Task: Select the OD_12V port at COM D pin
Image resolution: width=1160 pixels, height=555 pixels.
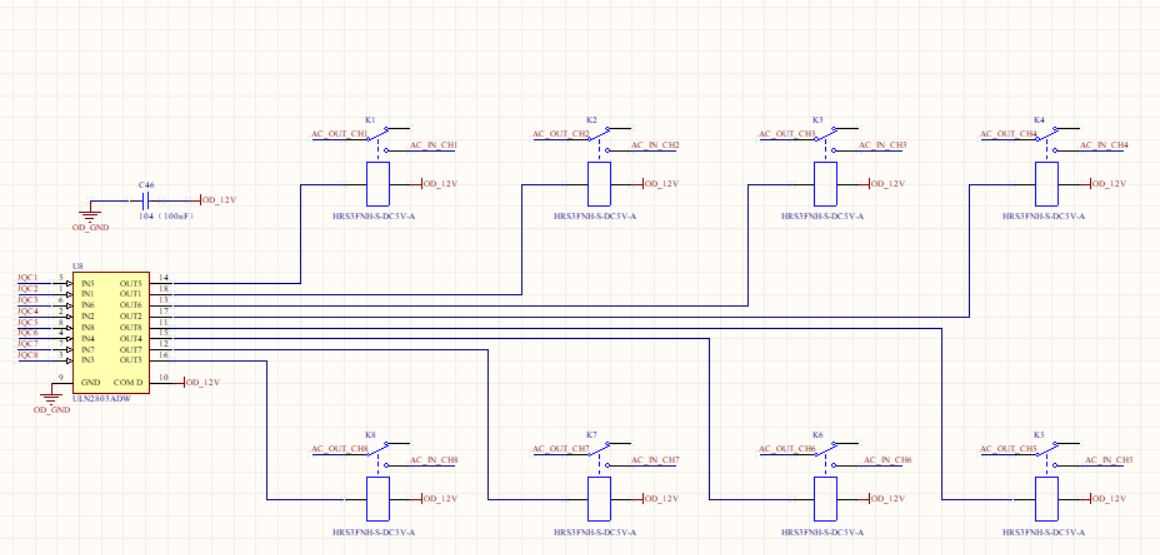Action: coord(201,383)
